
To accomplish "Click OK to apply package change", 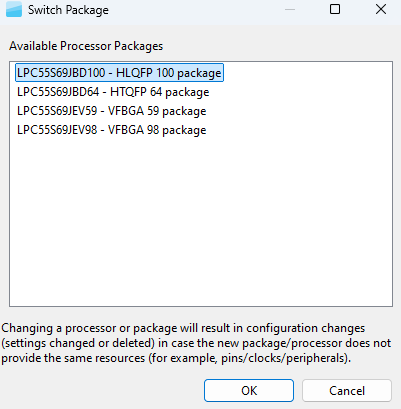I will pos(249,390).
